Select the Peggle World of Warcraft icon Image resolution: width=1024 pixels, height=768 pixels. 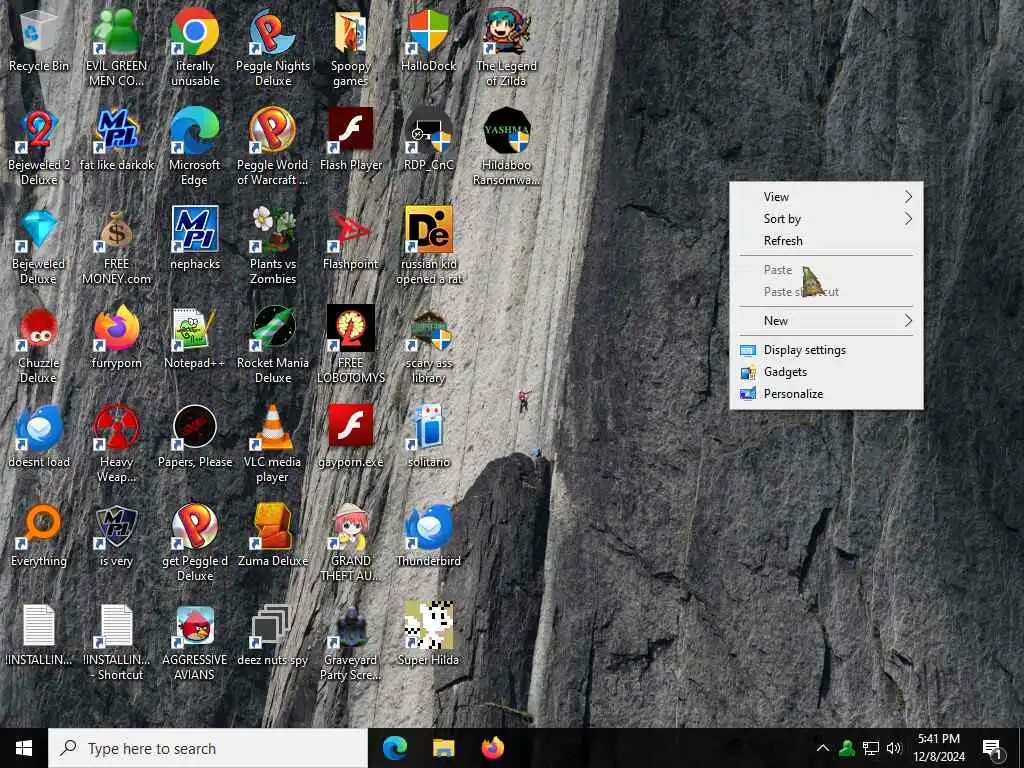[273, 146]
